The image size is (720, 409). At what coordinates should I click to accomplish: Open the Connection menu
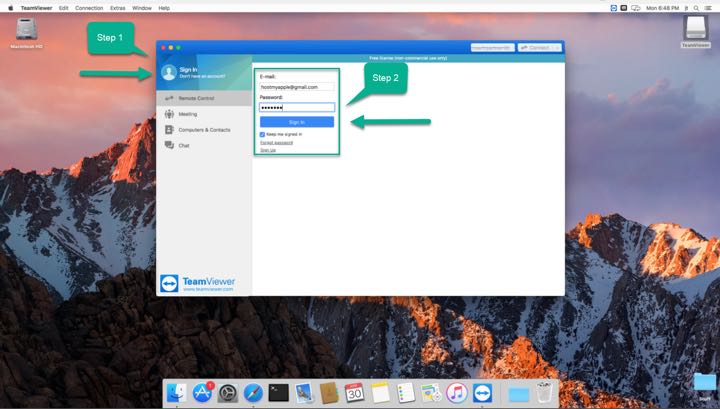[x=89, y=8]
